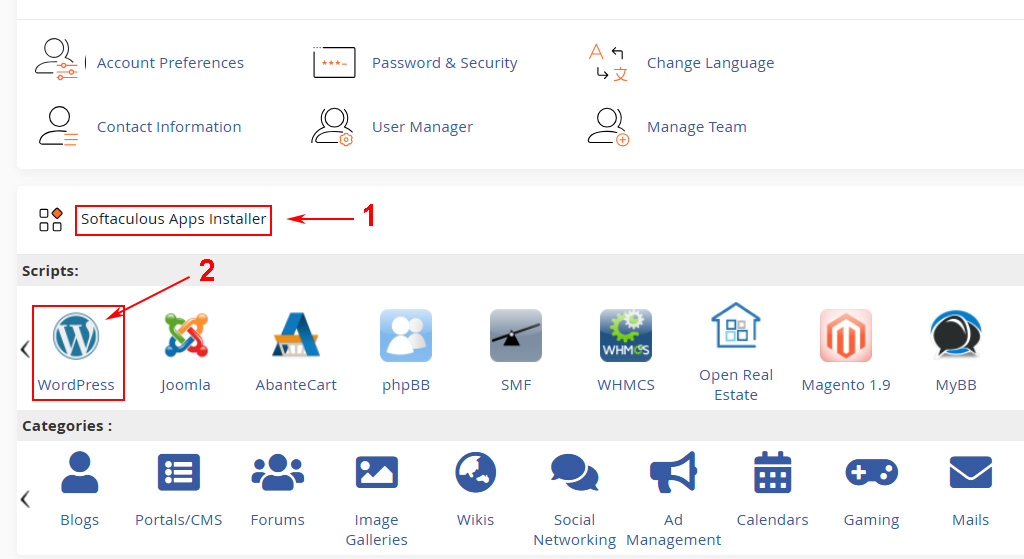
Task: Select the WordPress script icon
Action: (76, 336)
